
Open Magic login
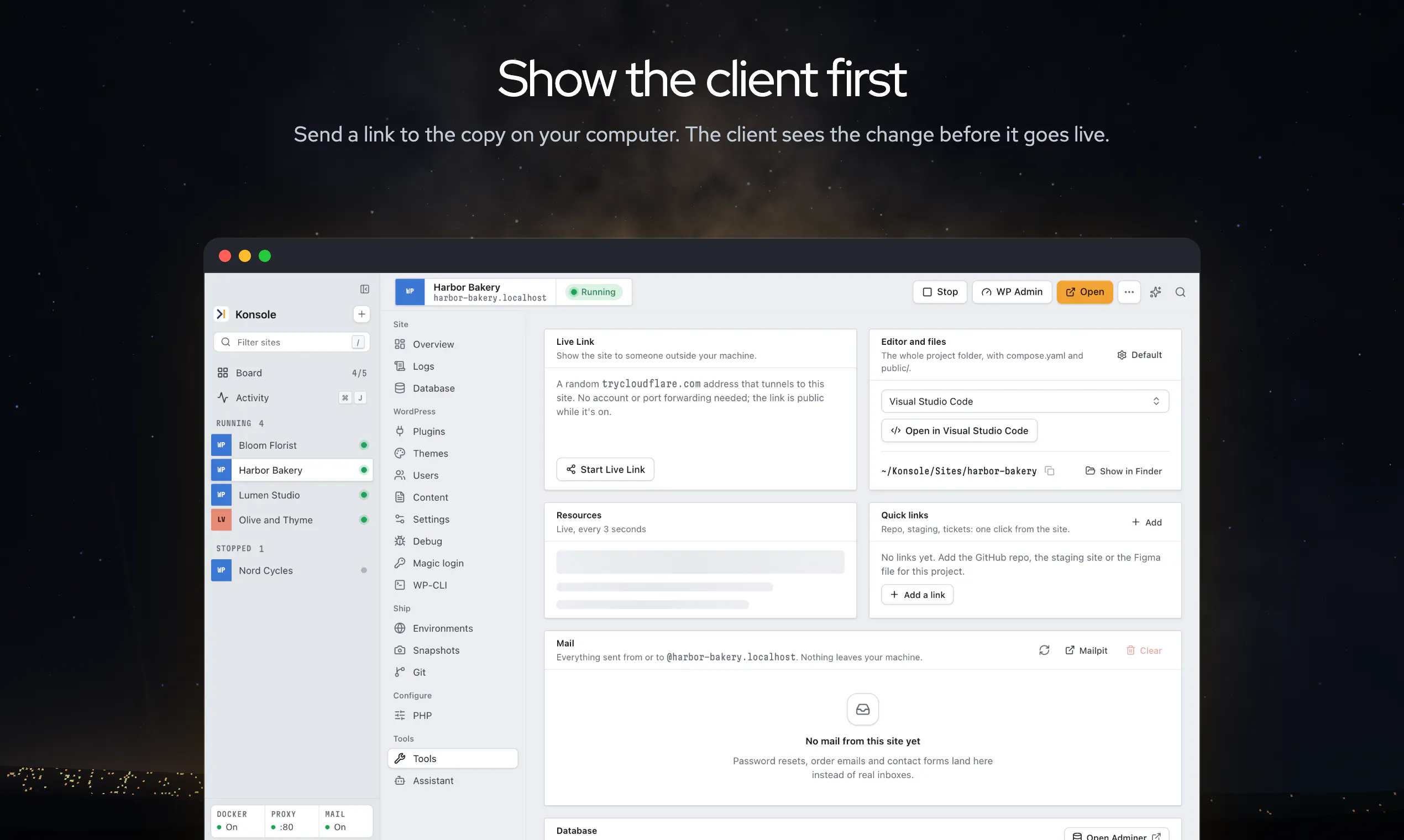452,563
